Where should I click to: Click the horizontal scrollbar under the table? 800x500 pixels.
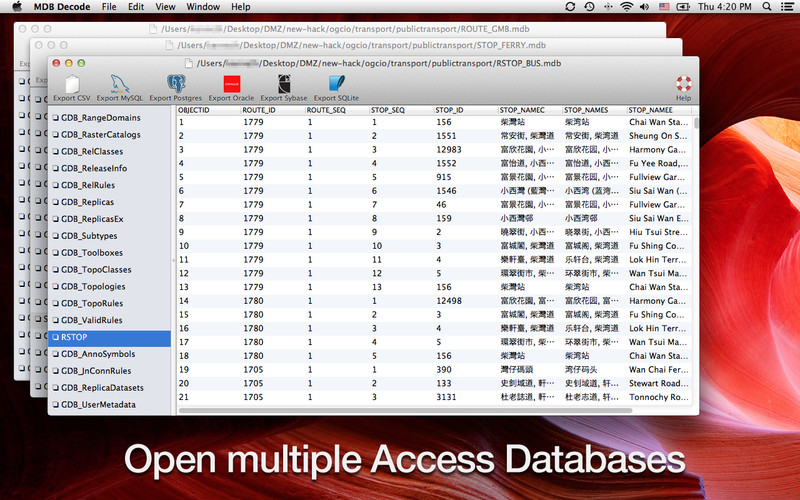coord(406,410)
